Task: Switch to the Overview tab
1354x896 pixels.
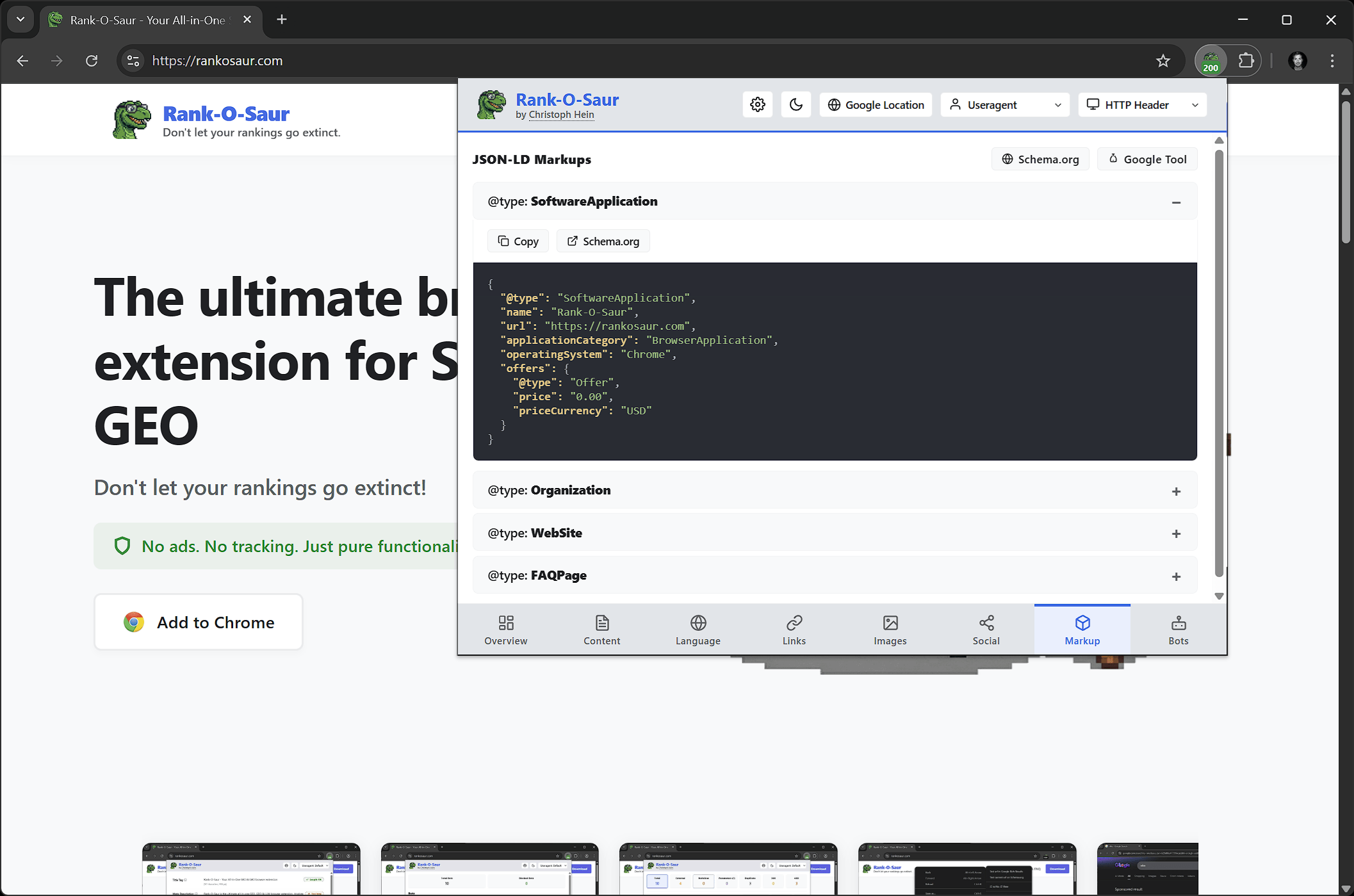Action: pos(505,629)
